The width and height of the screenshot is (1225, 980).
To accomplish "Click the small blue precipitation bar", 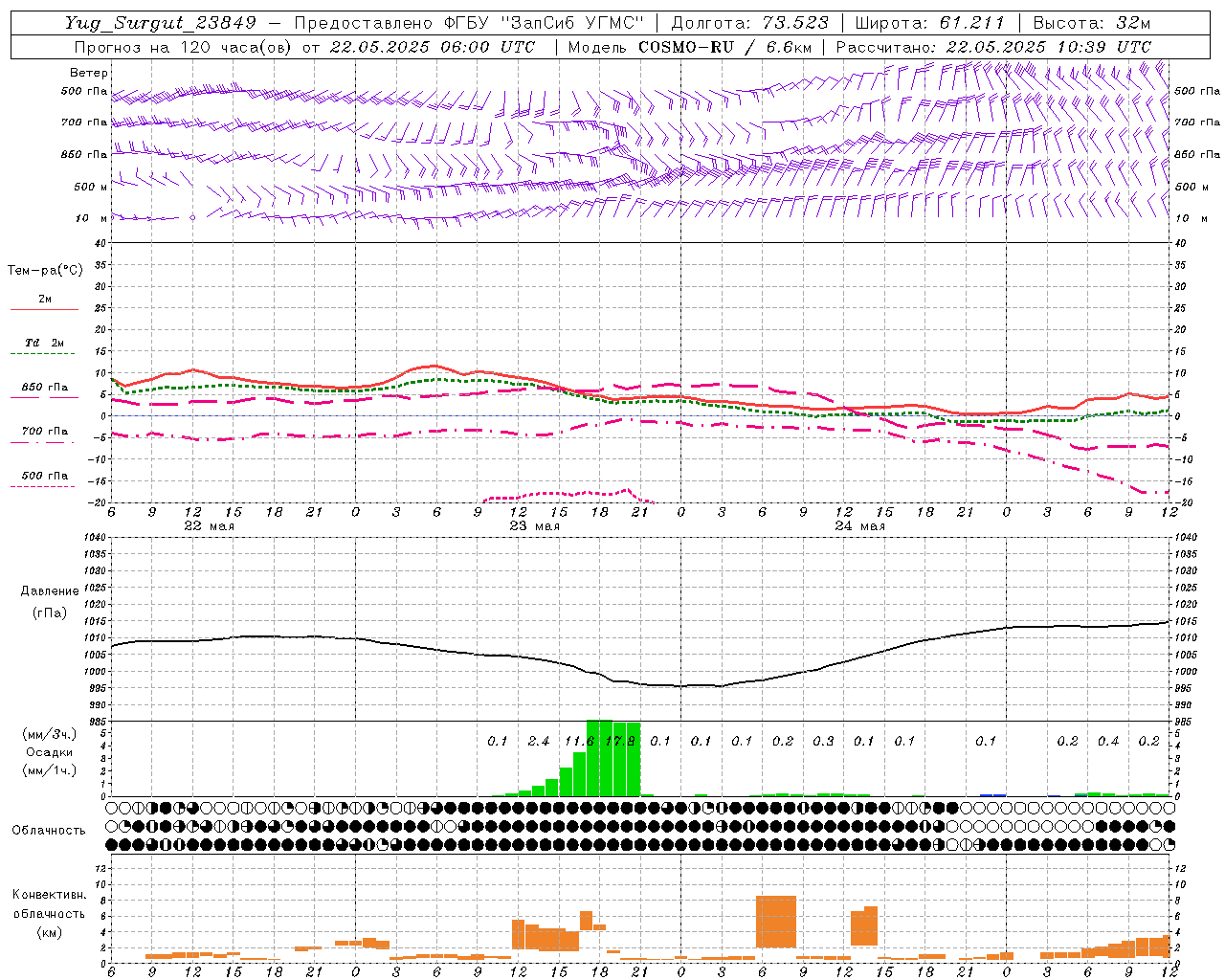I will (x=993, y=794).
